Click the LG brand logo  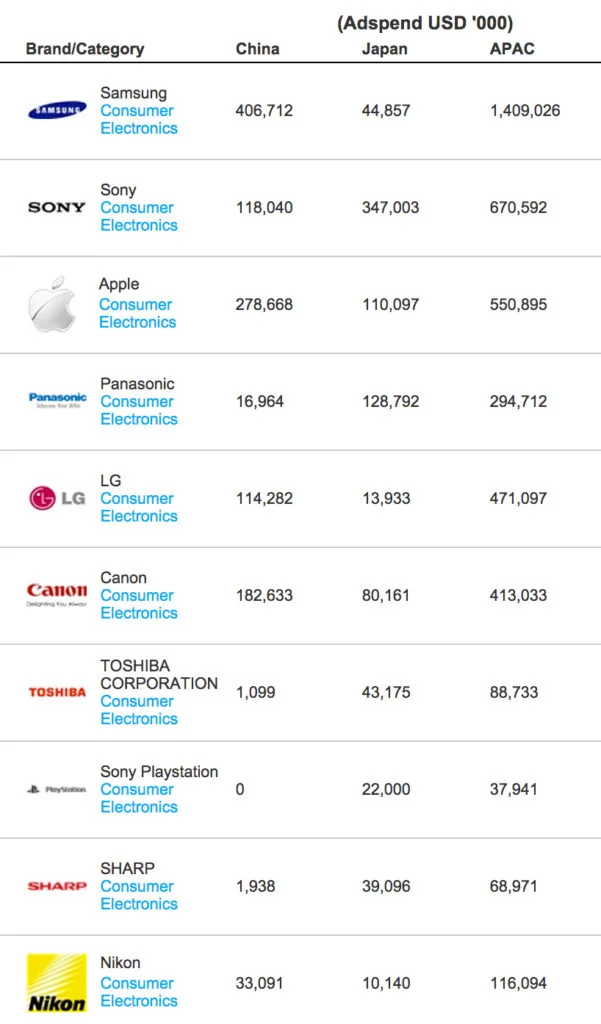click(57, 498)
